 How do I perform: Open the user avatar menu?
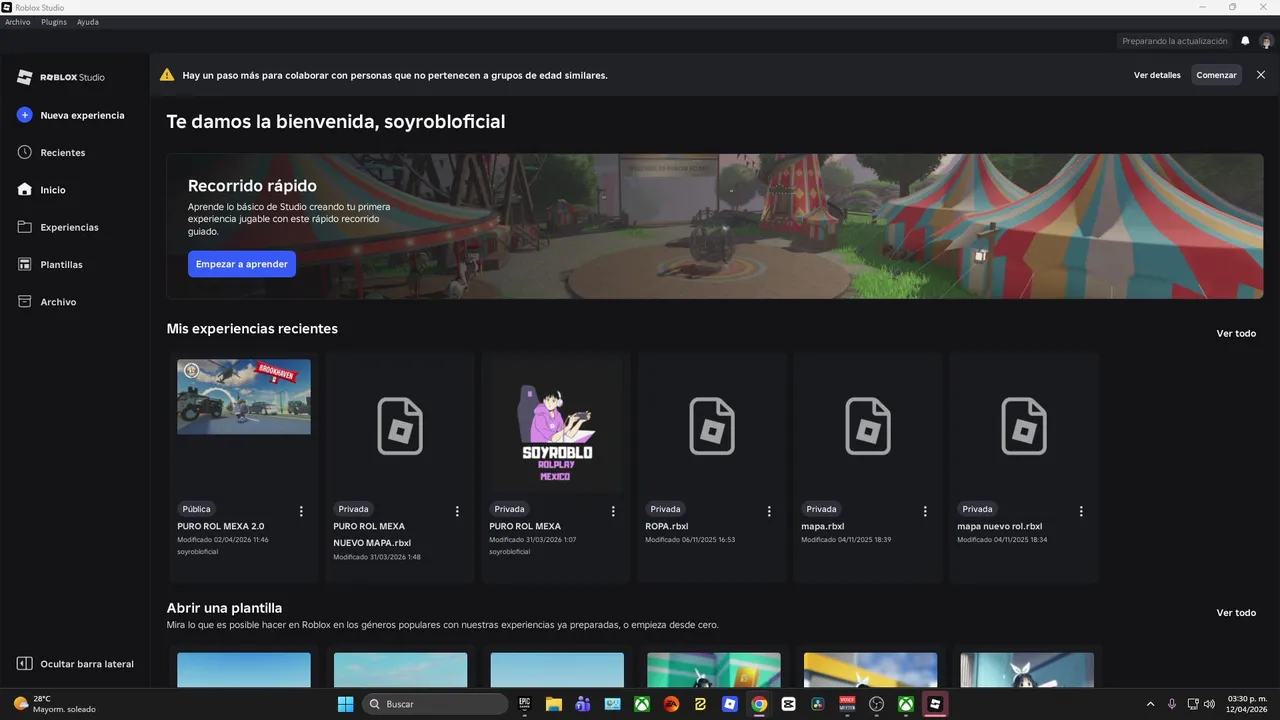(1267, 41)
